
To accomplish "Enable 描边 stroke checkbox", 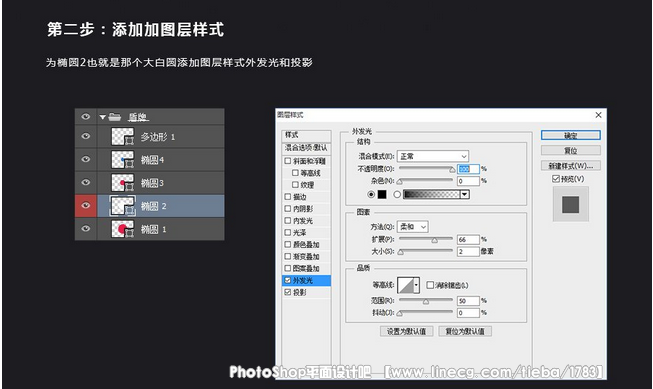I will [288, 197].
